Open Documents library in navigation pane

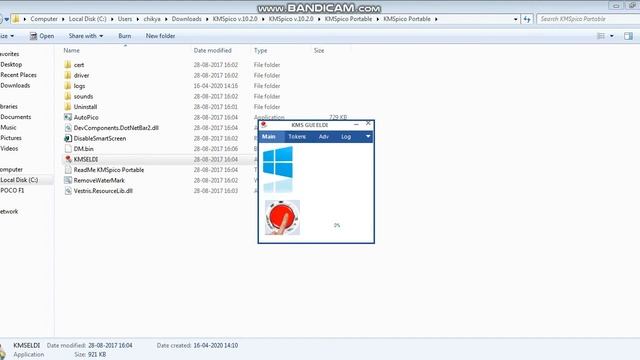tap(16, 117)
